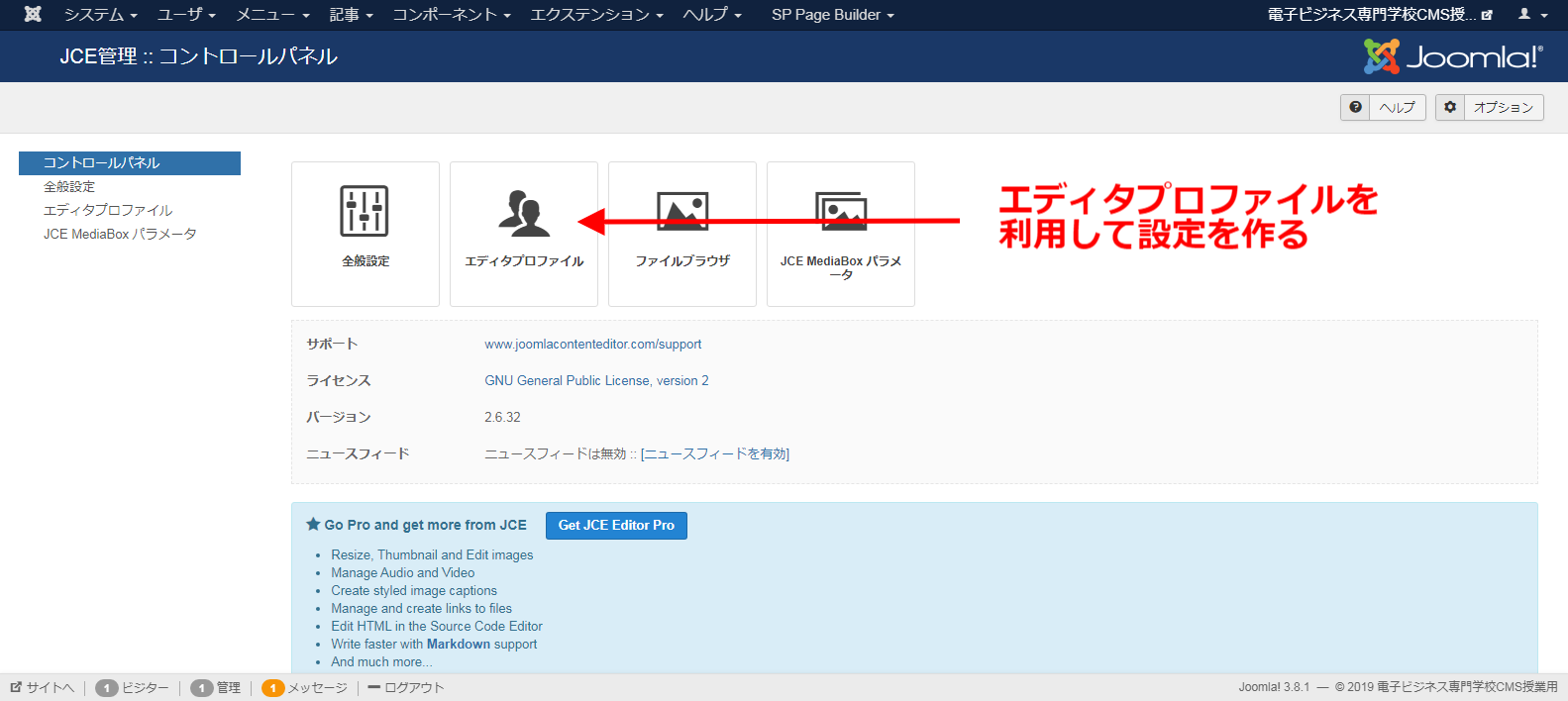Click the orange message count badge

pyautogui.click(x=272, y=688)
